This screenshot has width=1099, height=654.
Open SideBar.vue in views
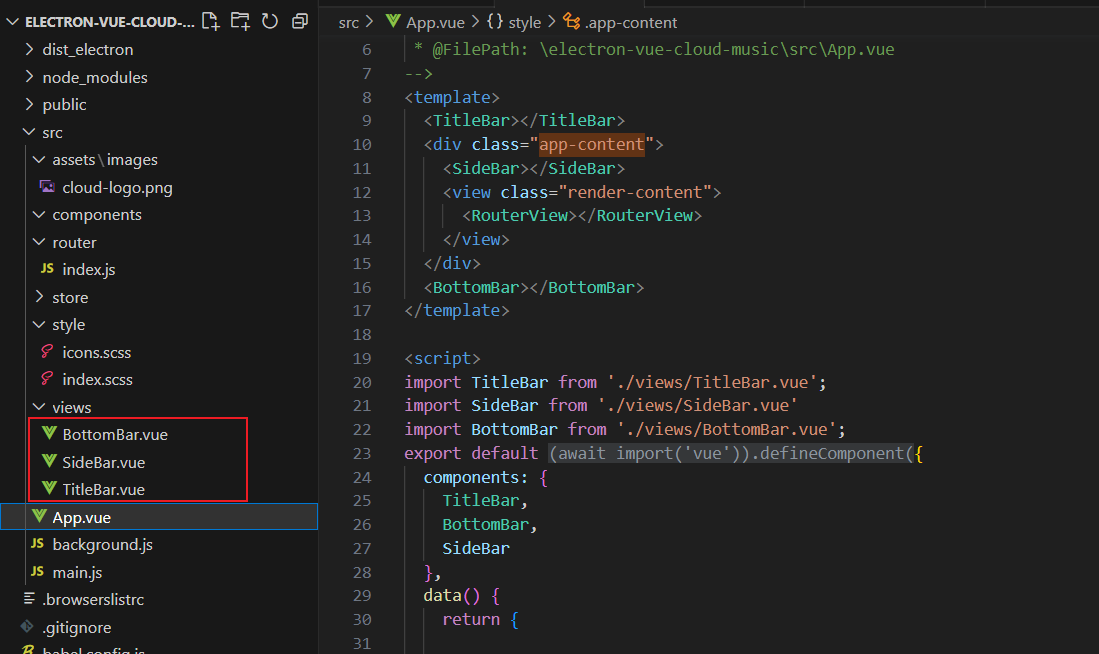coord(104,462)
